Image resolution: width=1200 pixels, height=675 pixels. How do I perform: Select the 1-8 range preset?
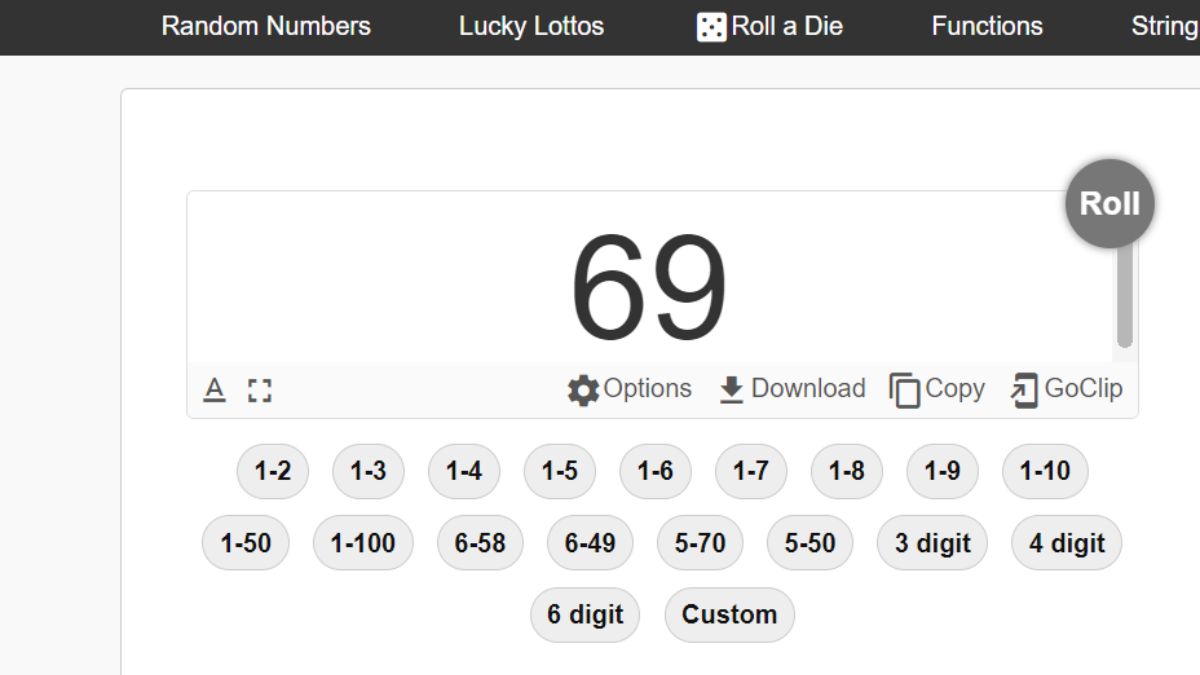point(847,471)
